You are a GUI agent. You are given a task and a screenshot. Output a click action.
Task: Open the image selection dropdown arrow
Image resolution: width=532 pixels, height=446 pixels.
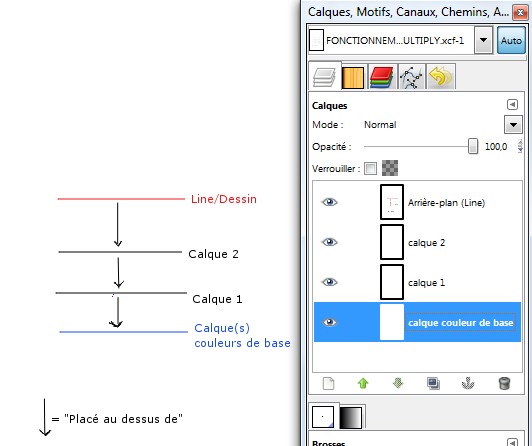[x=483, y=40]
